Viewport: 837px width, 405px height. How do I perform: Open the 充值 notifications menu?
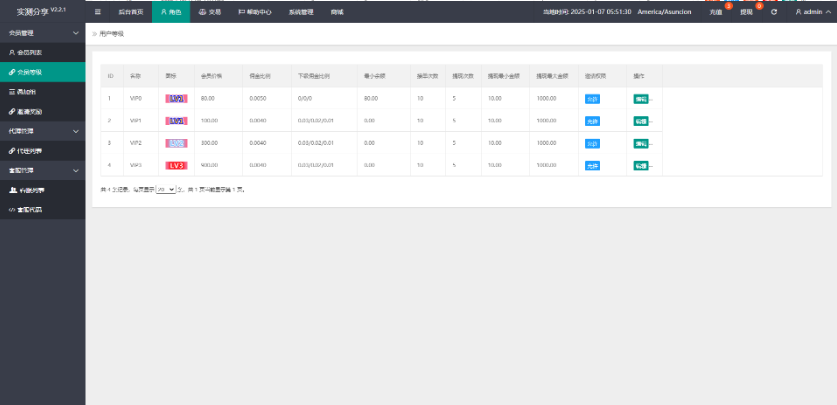716,12
